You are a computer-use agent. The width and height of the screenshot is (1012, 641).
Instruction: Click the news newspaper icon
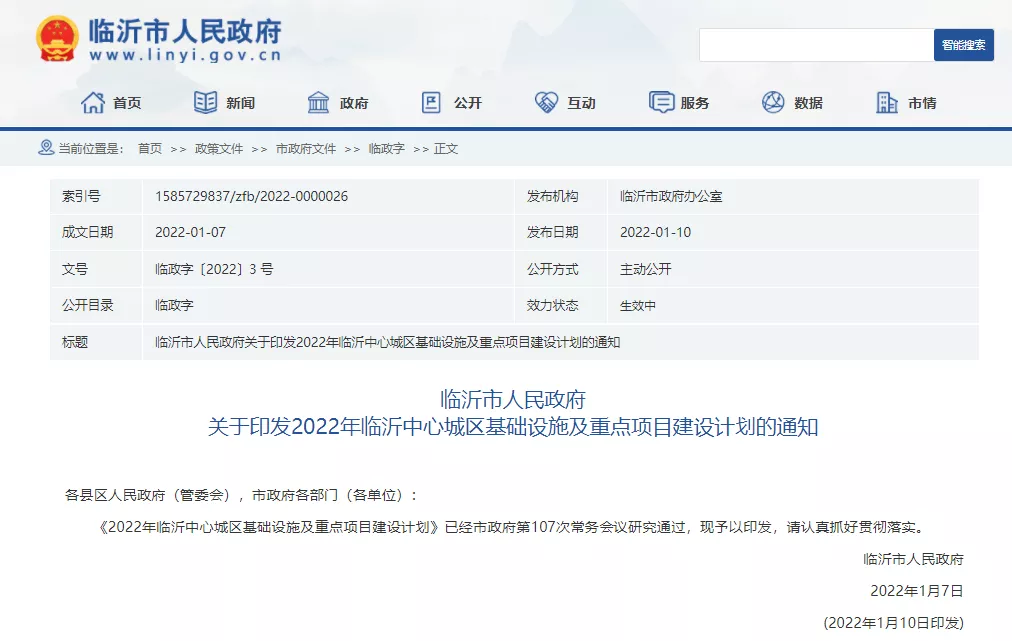click(x=206, y=103)
